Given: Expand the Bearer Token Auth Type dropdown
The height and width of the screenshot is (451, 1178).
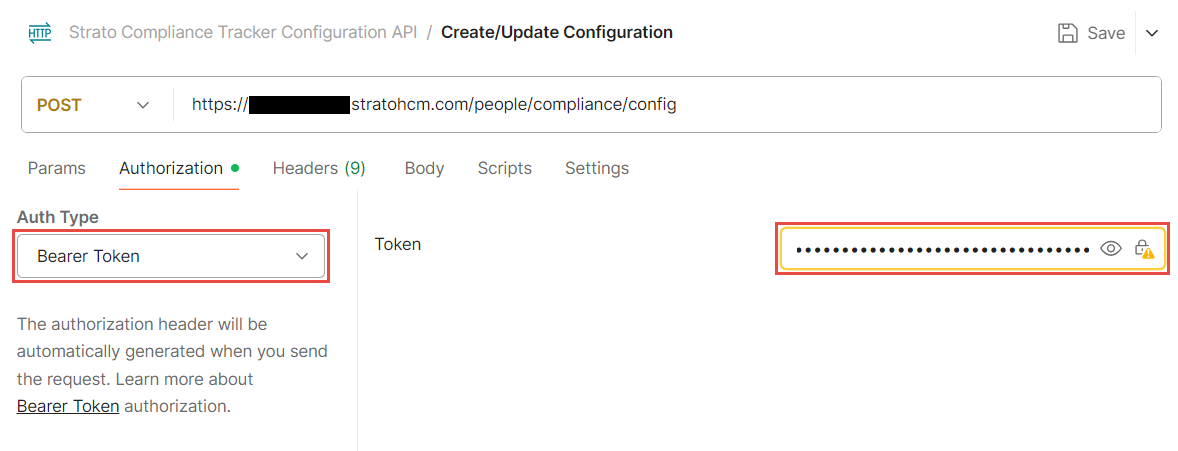Looking at the screenshot, I should click(x=171, y=256).
